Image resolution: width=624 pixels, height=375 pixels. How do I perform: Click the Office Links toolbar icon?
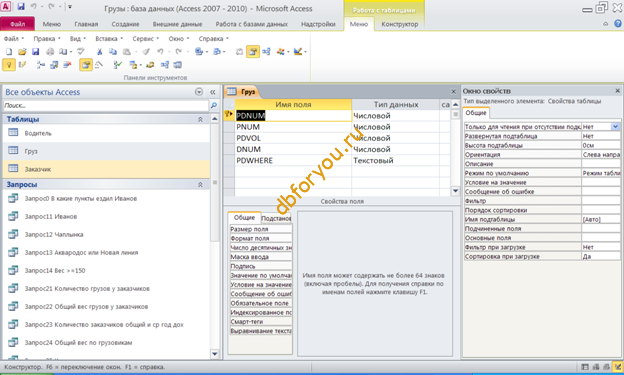click(199, 52)
